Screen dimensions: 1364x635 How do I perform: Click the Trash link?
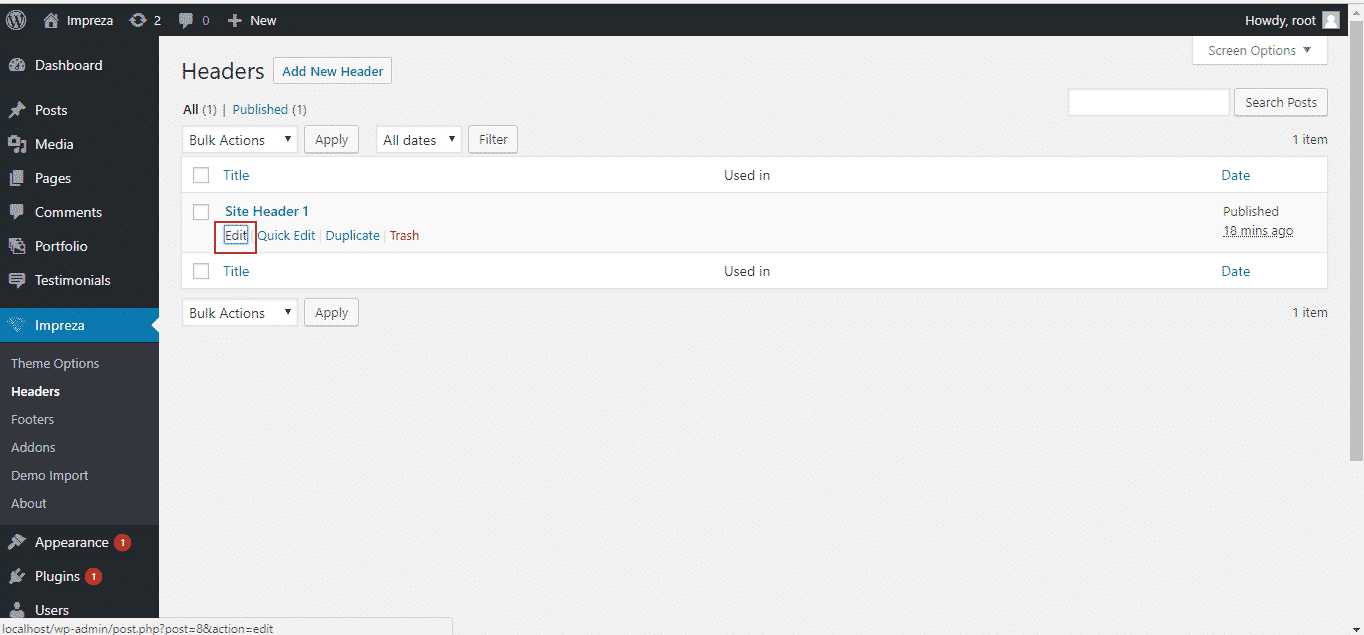click(x=404, y=236)
